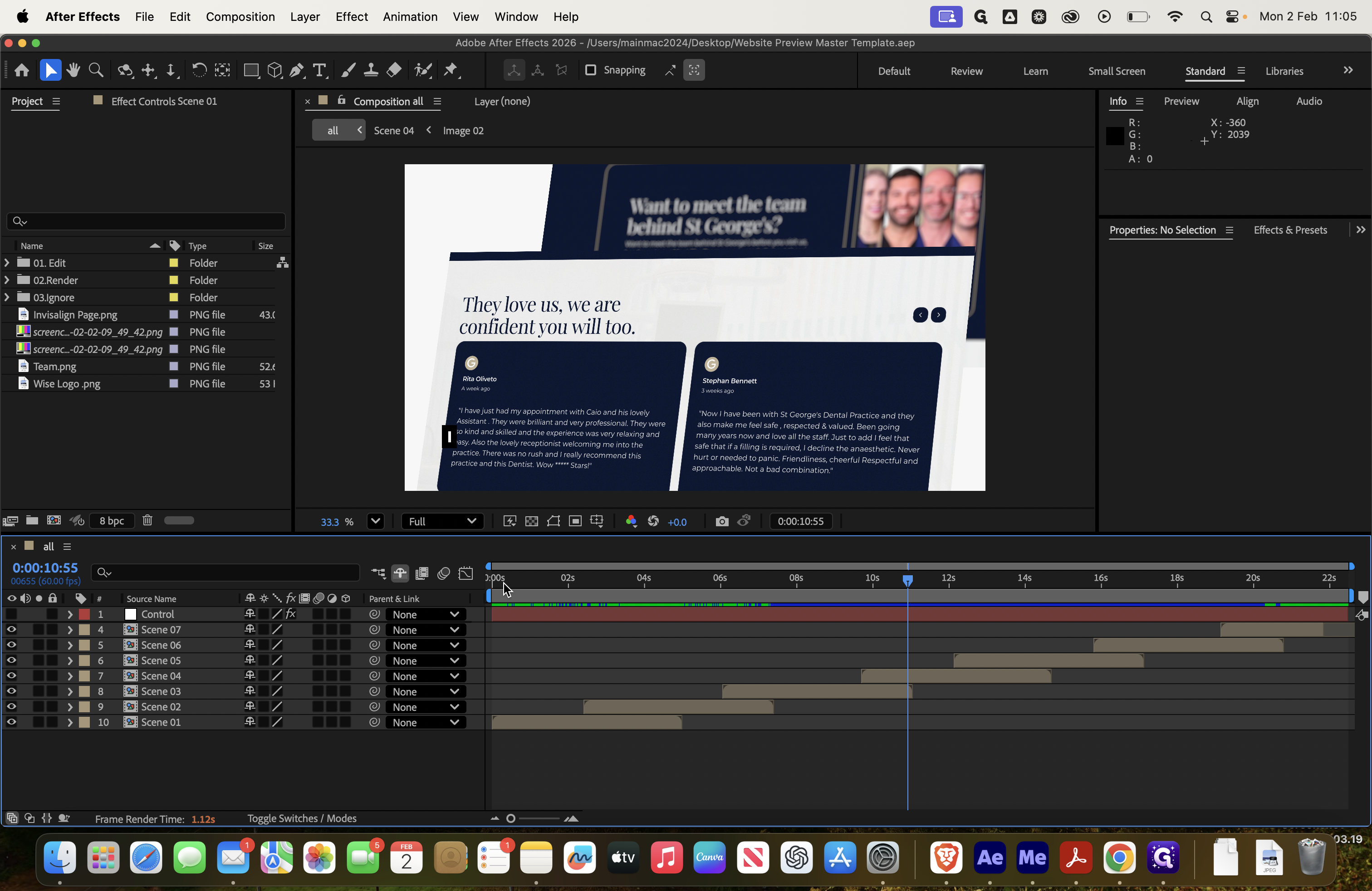
Task: Select the Pen tool in toolbar
Action: 296,70
